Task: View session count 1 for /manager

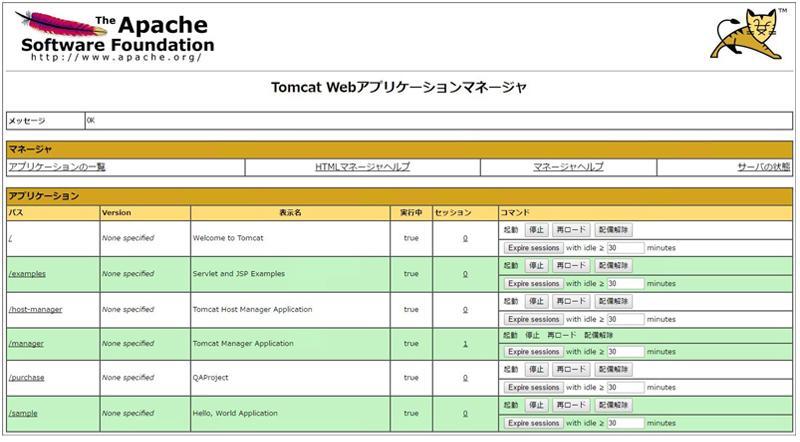Action: click(x=465, y=344)
